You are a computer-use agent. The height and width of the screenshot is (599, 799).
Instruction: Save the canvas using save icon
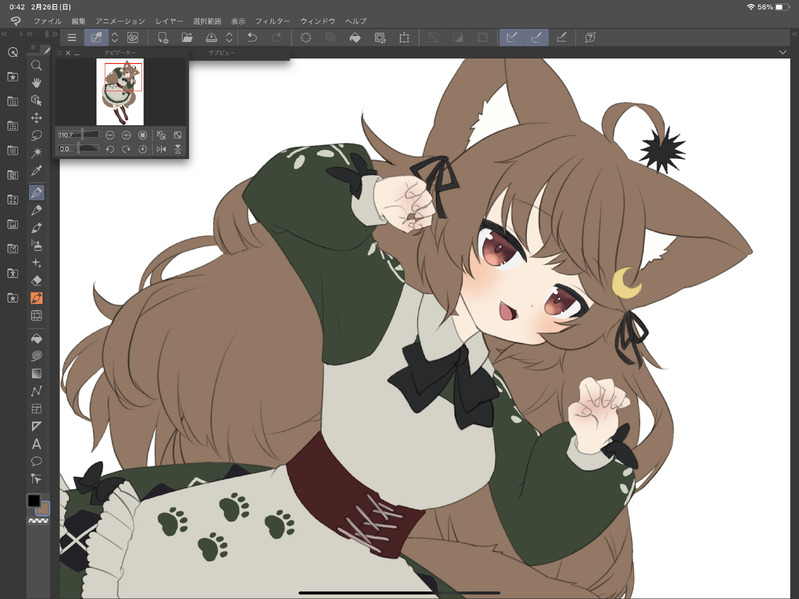point(211,38)
